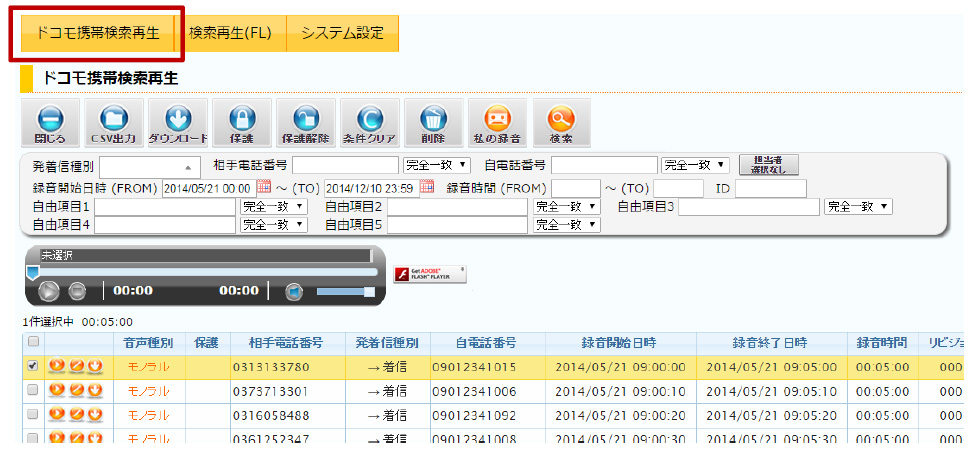Image resolution: width=971 pixels, height=475 pixels.
Task: Check the checkbox for row 0316058488
Action: (x=33, y=414)
